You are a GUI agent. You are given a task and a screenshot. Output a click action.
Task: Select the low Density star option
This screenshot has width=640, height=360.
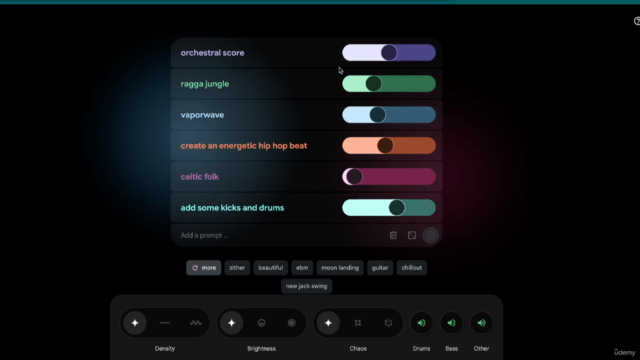(x=135, y=323)
